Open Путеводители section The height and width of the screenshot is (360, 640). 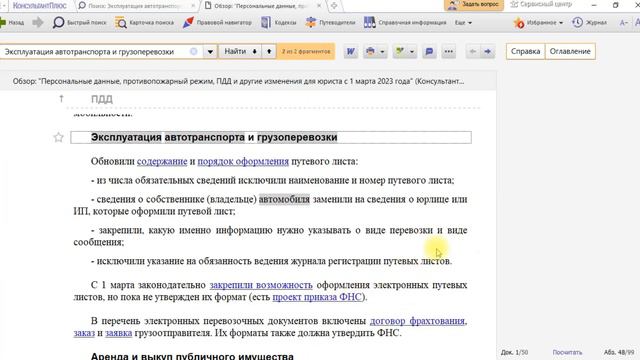coord(330,22)
